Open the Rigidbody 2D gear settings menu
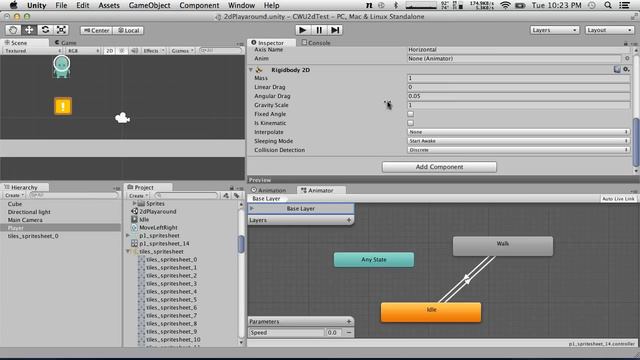The image size is (640, 360). (x=626, y=69)
